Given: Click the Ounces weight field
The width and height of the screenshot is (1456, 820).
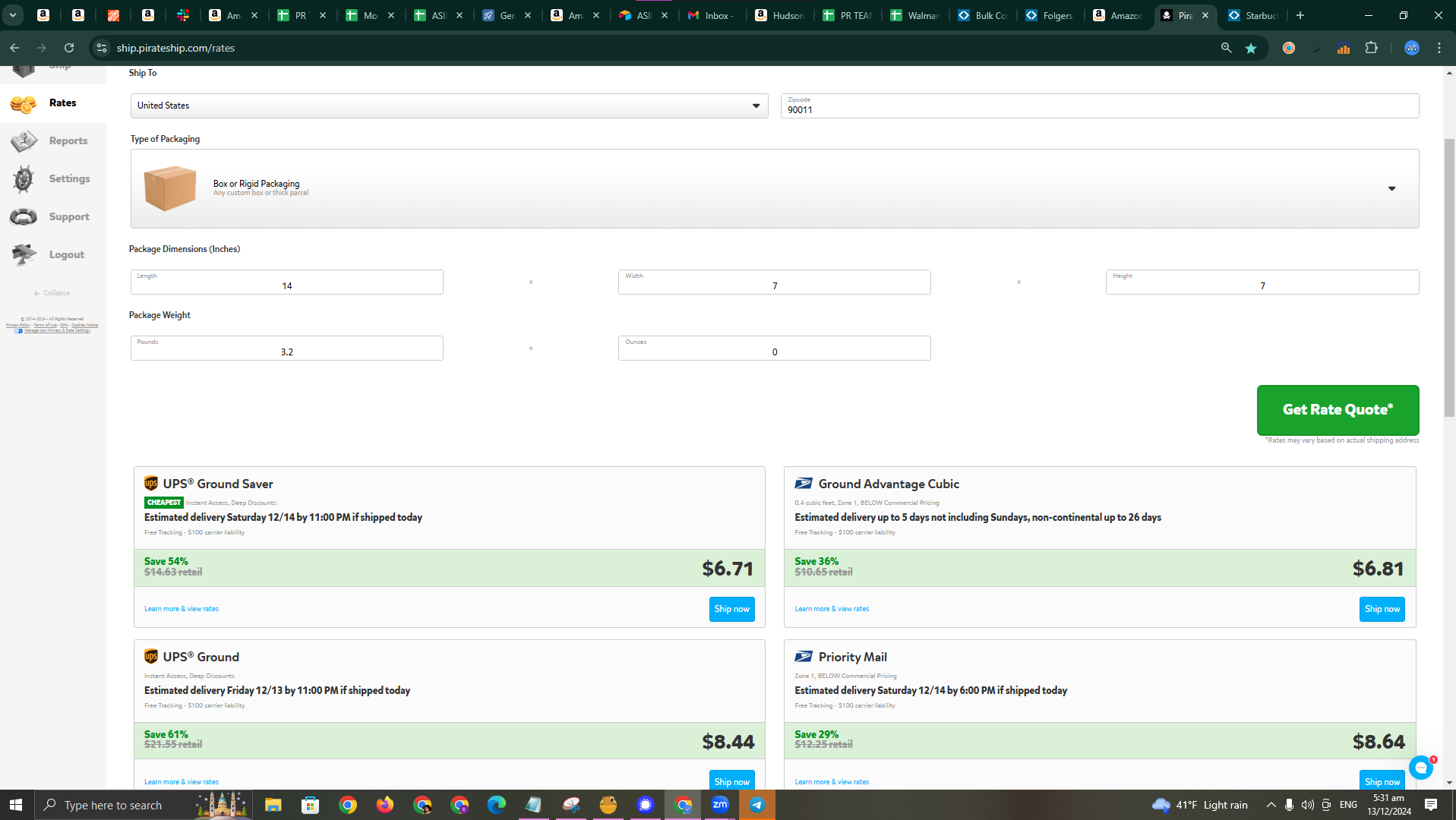Looking at the screenshot, I should 774,348.
